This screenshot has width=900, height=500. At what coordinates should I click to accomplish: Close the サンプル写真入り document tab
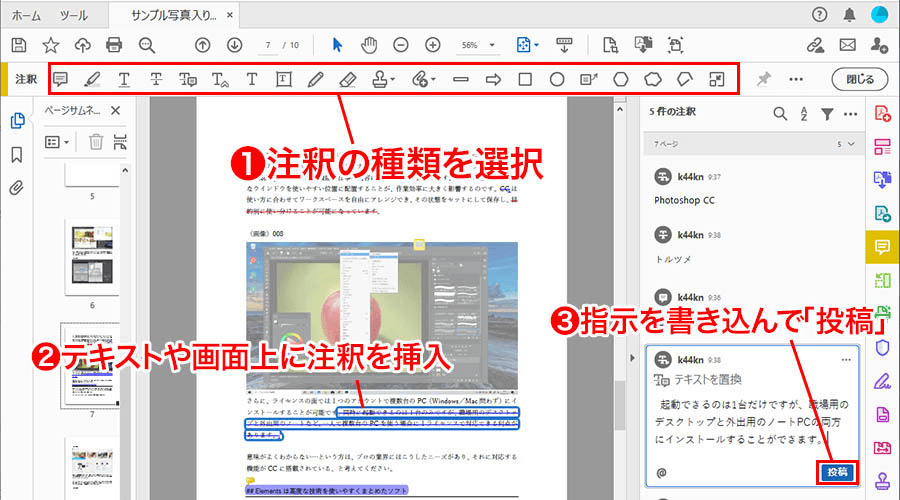230,15
